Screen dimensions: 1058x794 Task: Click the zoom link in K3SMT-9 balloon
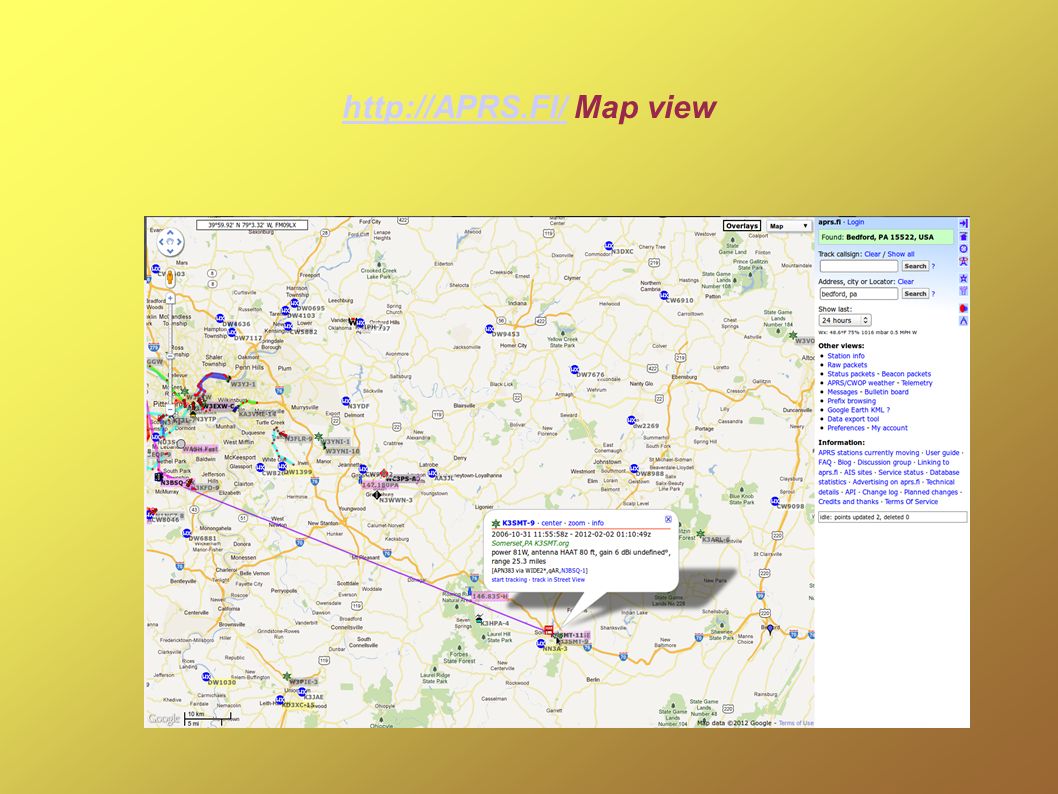[x=576, y=523]
